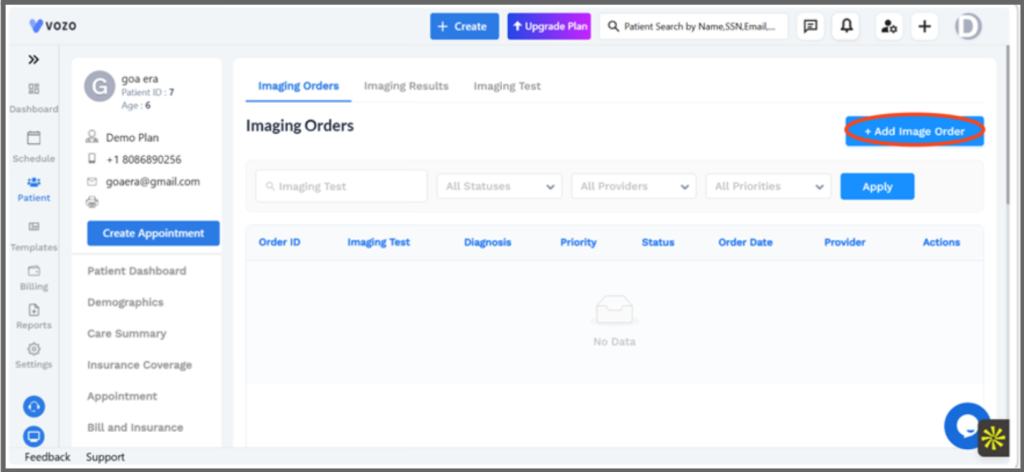
Task: Open Demographics in the patient menu
Action: (x=125, y=302)
